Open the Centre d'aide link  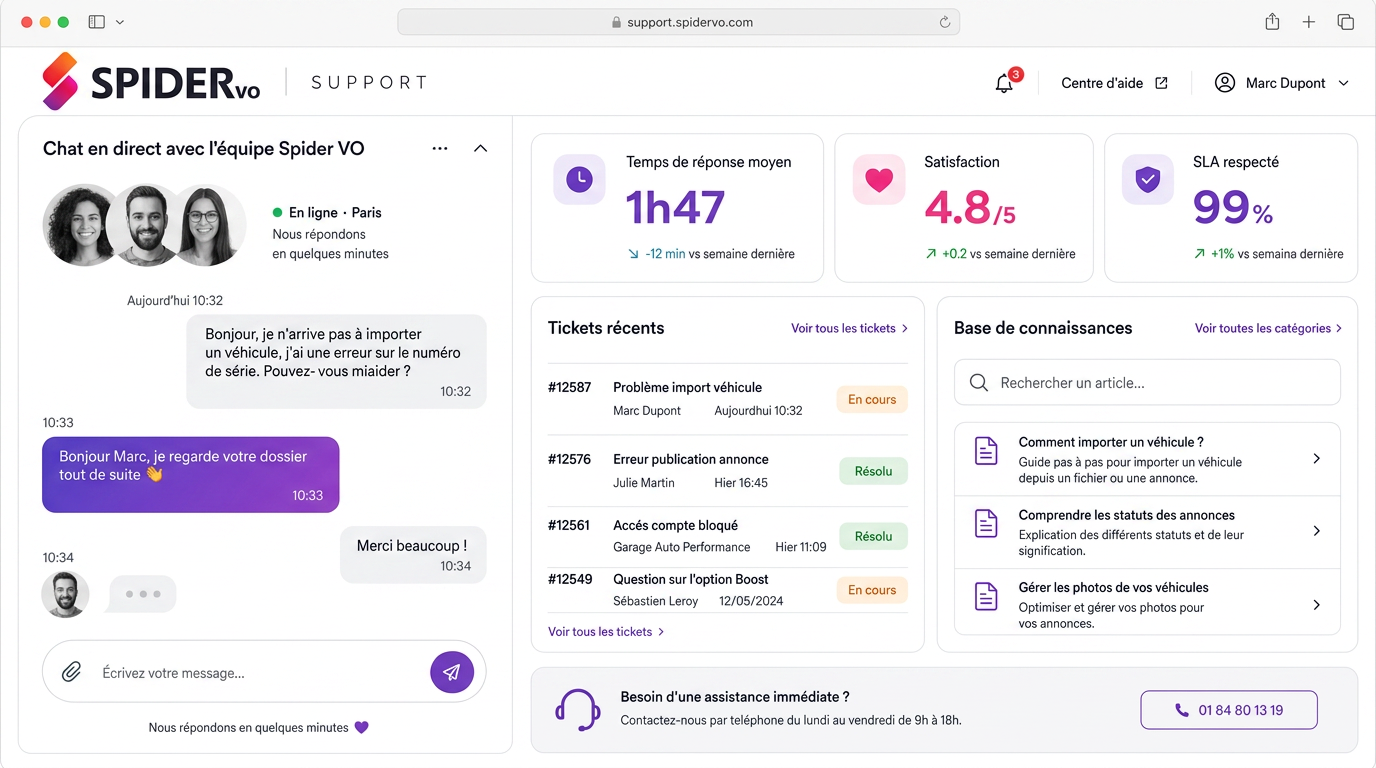pyautogui.click(x=1102, y=83)
